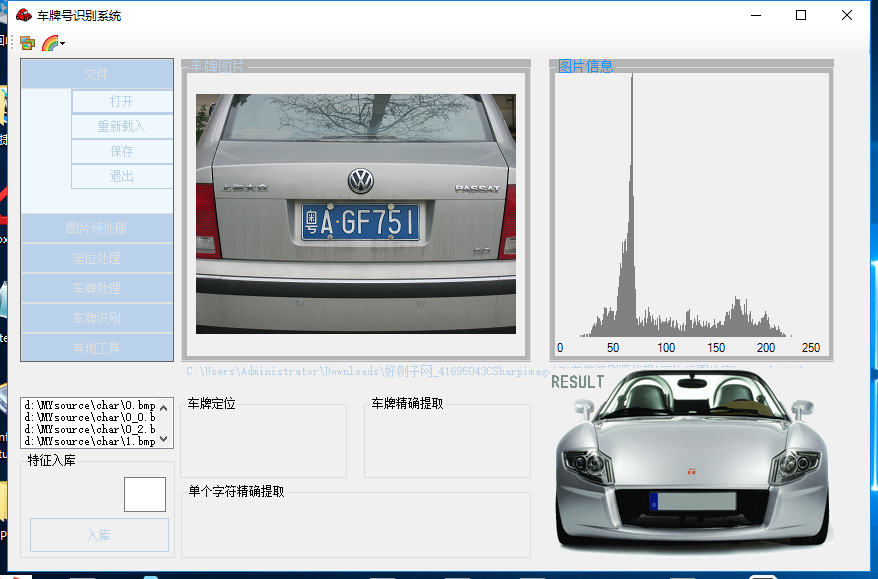Expand the 车牌处理 section
The image size is (878, 579).
(x=97, y=288)
